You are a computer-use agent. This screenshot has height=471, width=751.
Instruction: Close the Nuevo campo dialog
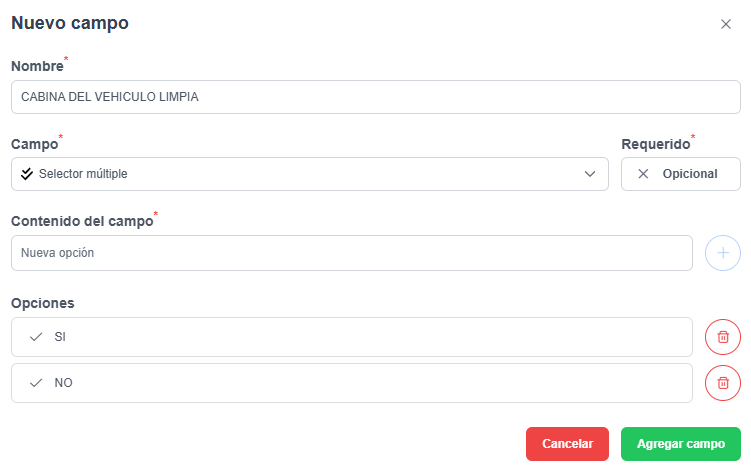click(x=726, y=24)
